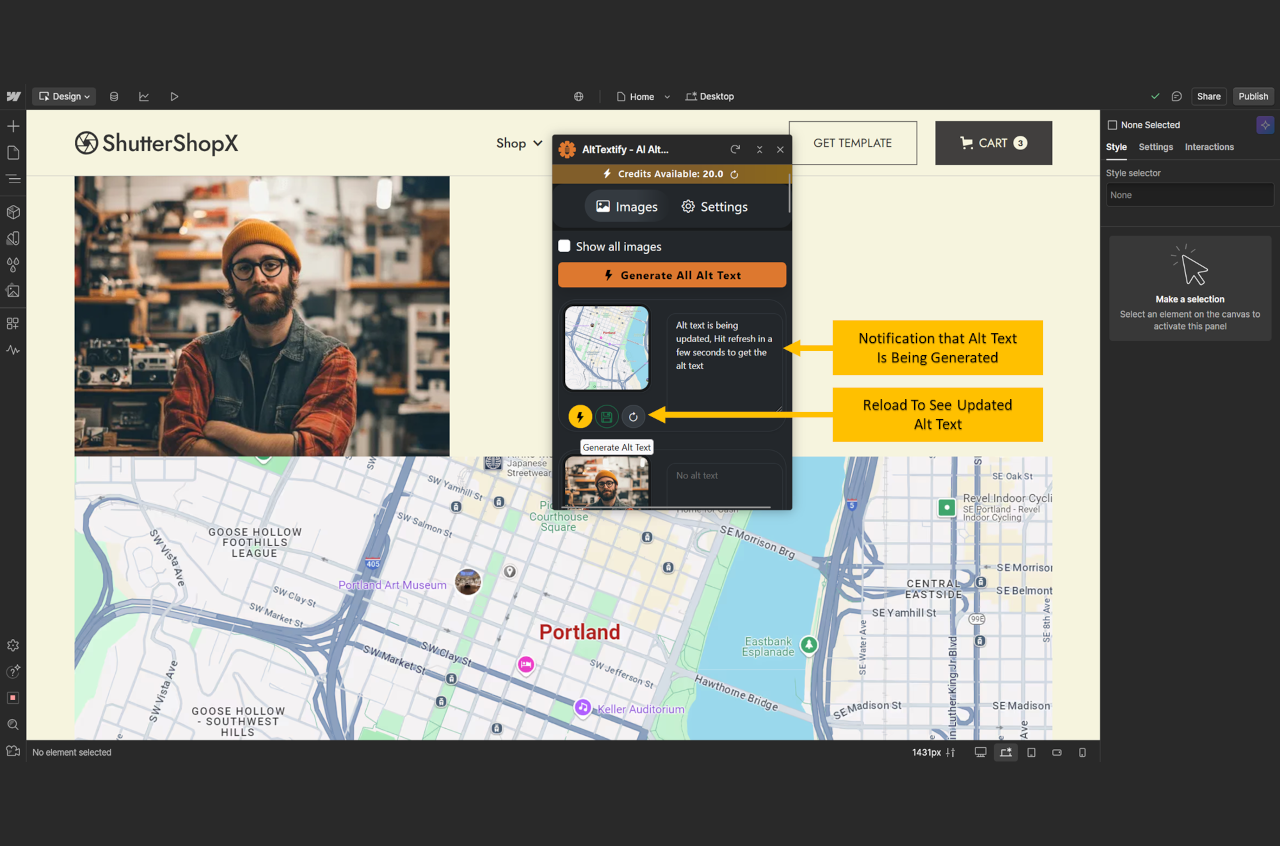Image resolution: width=1280 pixels, height=846 pixels.
Task: Switch to the Interactions tab
Action: (x=1209, y=147)
